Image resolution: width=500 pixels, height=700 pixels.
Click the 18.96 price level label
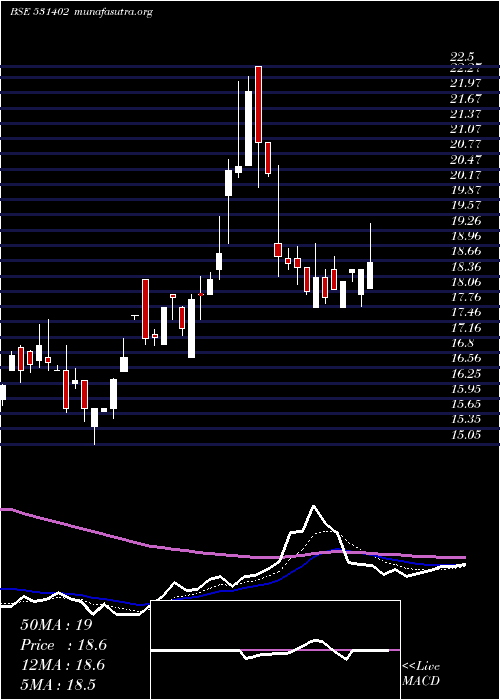pos(466,236)
